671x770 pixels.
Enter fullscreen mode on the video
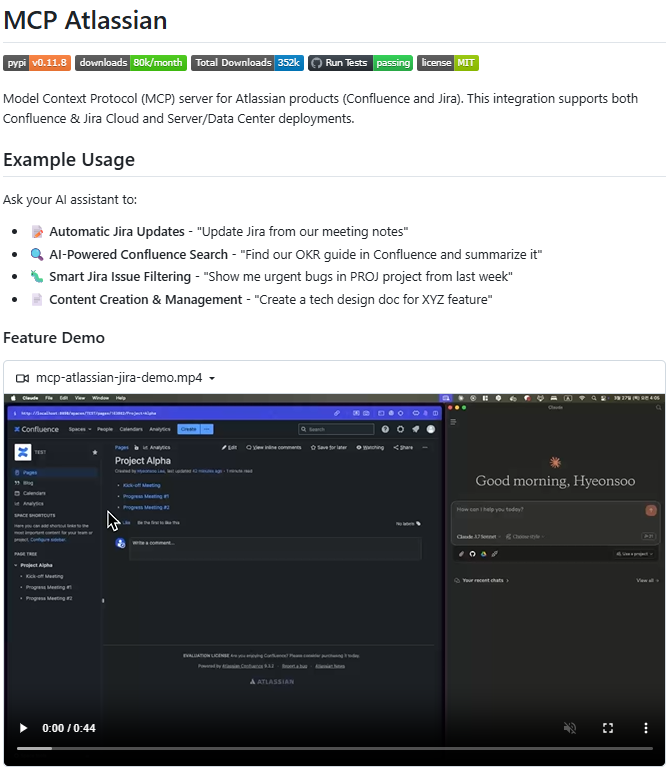click(x=608, y=728)
